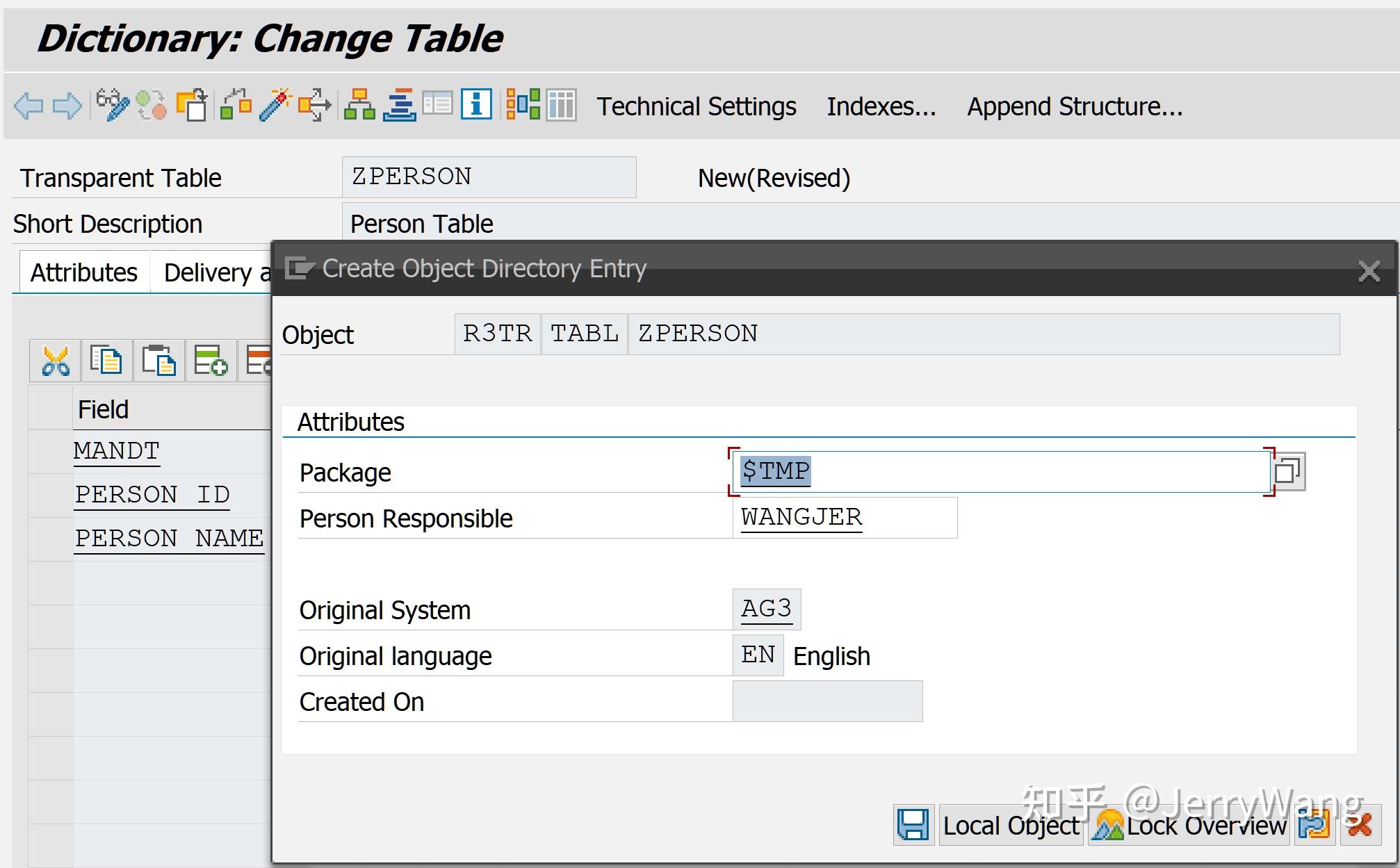The height and width of the screenshot is (868, 1400).
Task: Click the Package input field with $TMP
Action: [1001, 472]
